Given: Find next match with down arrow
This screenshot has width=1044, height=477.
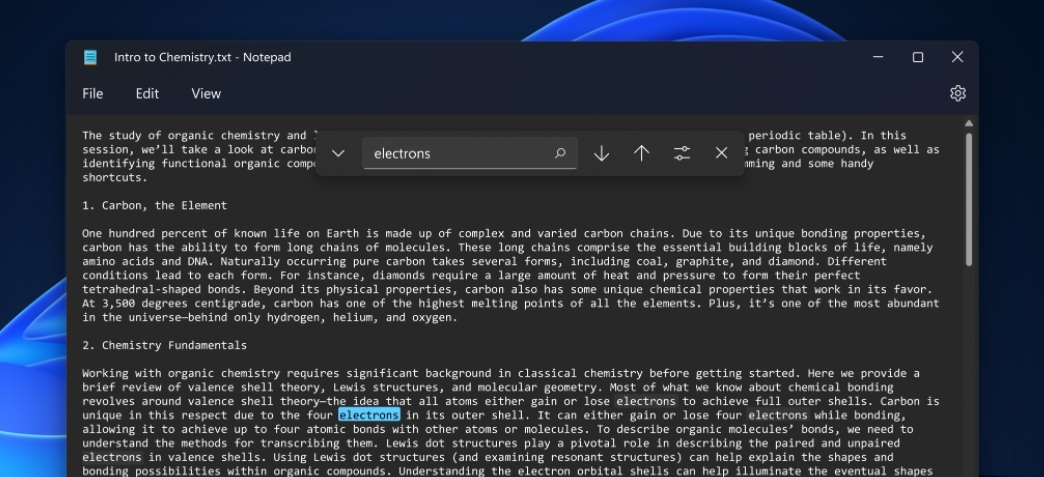Looking at the screenshot, I should click(x=601, y=153).
